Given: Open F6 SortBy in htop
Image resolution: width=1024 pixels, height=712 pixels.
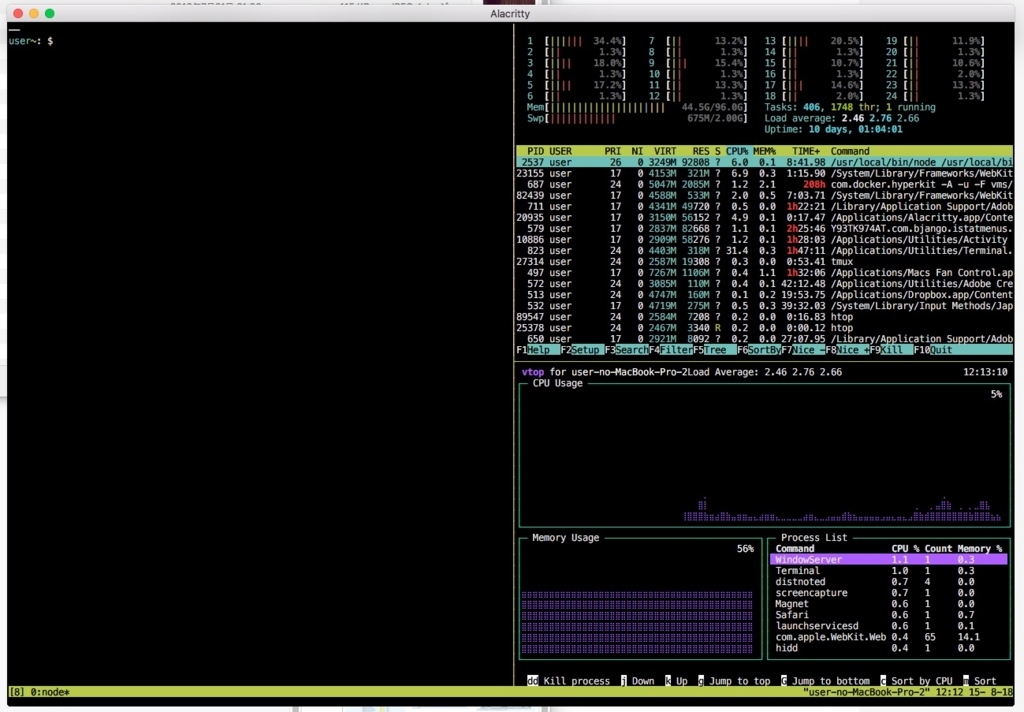Looking at the screenshot, I should click(x=759, y=350).
